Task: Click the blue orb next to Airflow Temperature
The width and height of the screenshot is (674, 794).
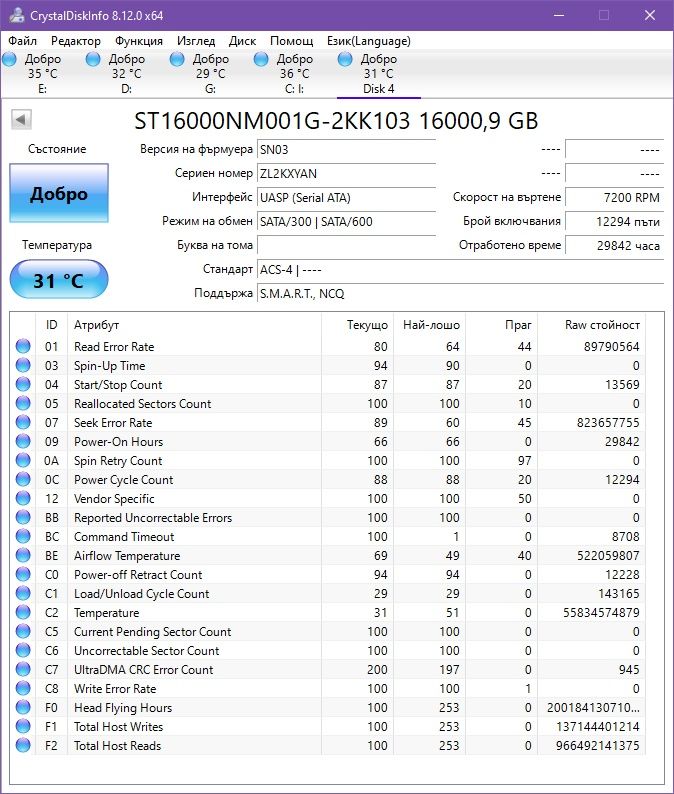Action: [x=23, y=555]
